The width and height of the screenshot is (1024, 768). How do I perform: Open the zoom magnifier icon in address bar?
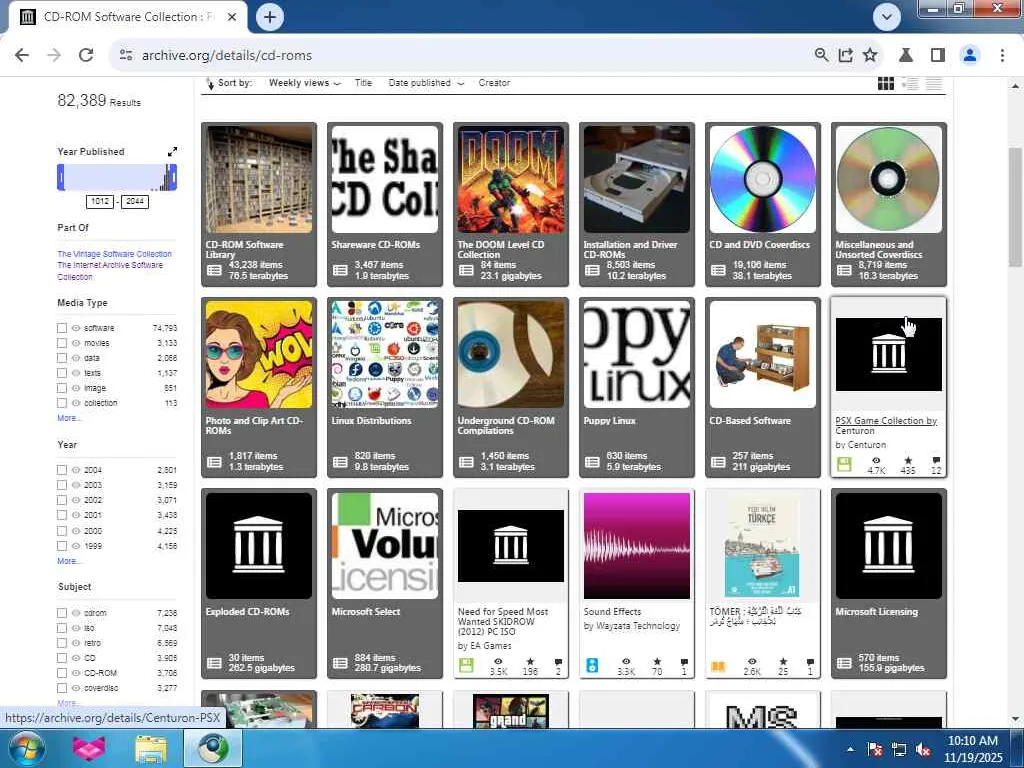click(x=822, y=55)
